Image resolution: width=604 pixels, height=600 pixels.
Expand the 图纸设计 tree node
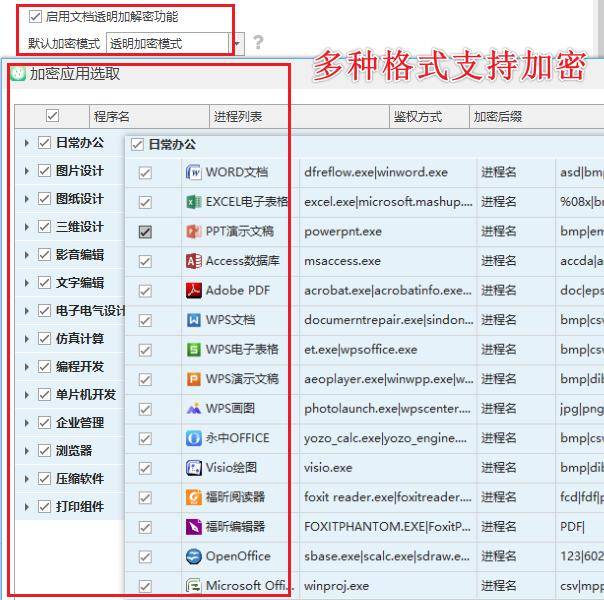(x=27, y=199)
